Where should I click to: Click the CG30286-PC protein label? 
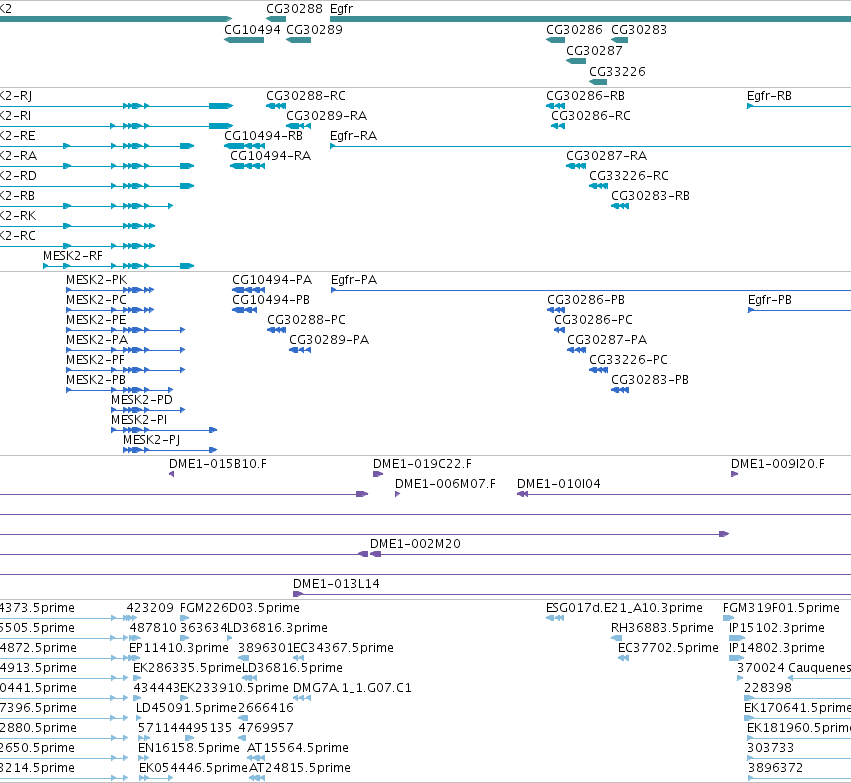pos(593,320)
